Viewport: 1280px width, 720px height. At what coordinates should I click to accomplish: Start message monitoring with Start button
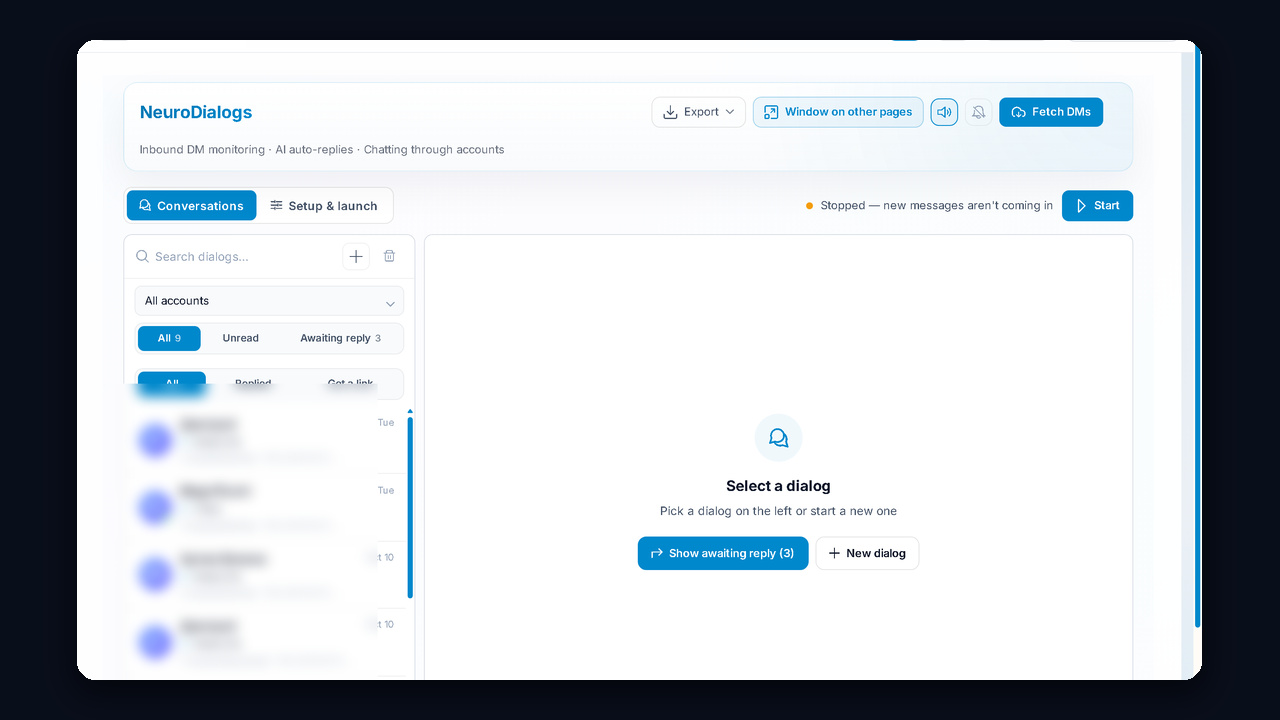coord(1097,206)
